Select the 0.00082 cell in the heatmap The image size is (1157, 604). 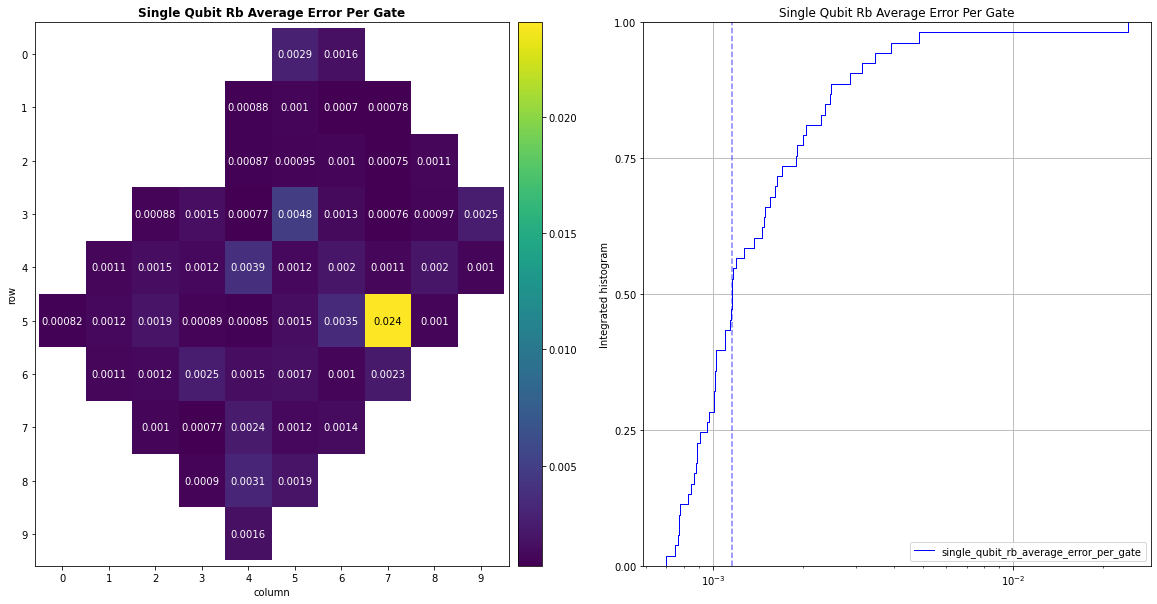pos(62,321)
